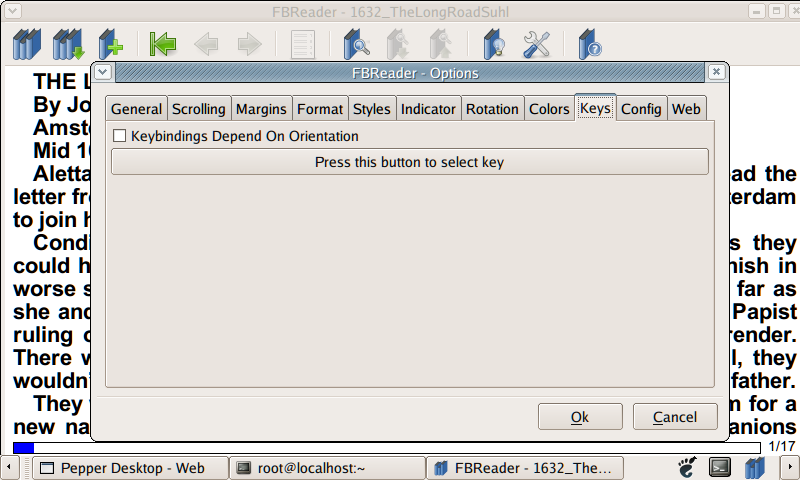The image size is (800, 480).
Task: Click the taskbar right scroll arrow
Action: click(x=790, y=467)
